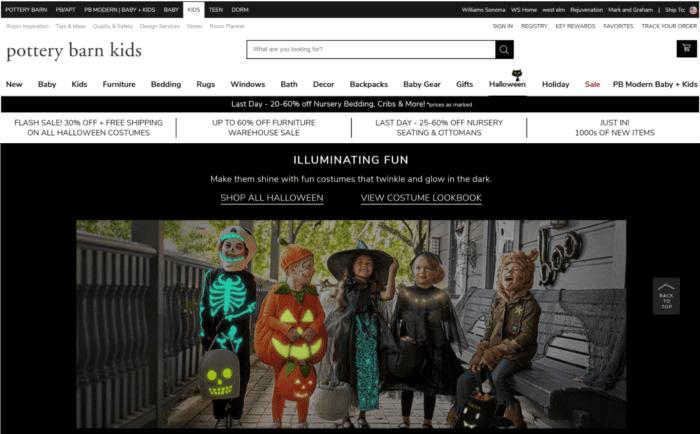Open the Bath menu
This screenshot has width=700, height=434.
click(x=289, y=84)
